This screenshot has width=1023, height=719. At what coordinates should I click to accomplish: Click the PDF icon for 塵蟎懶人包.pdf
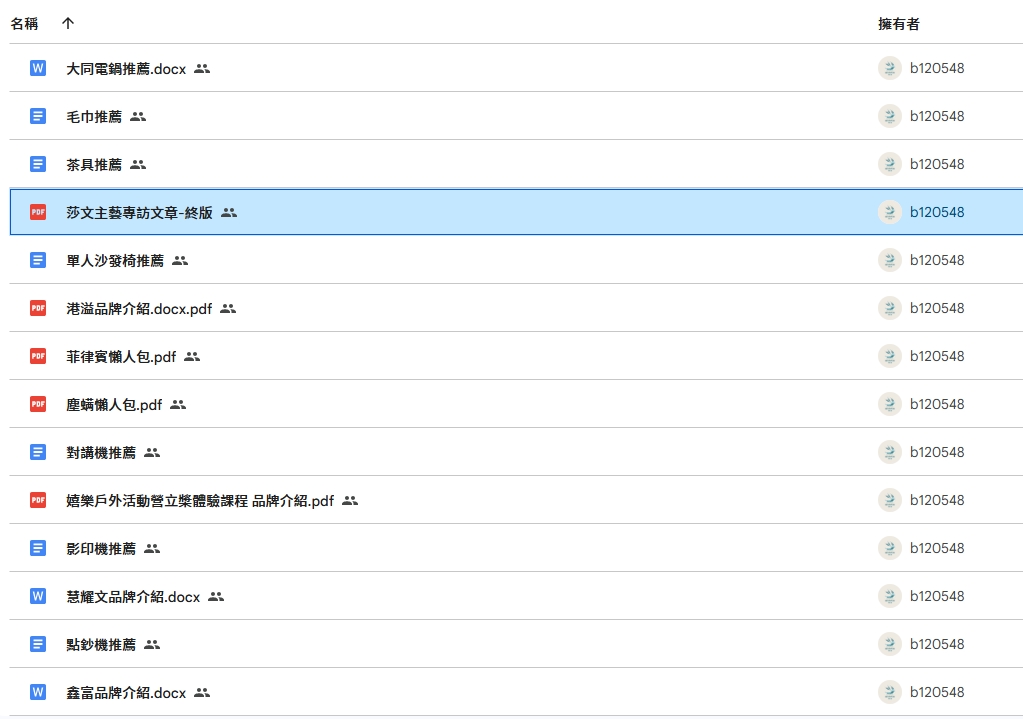[x=38, y=404]
